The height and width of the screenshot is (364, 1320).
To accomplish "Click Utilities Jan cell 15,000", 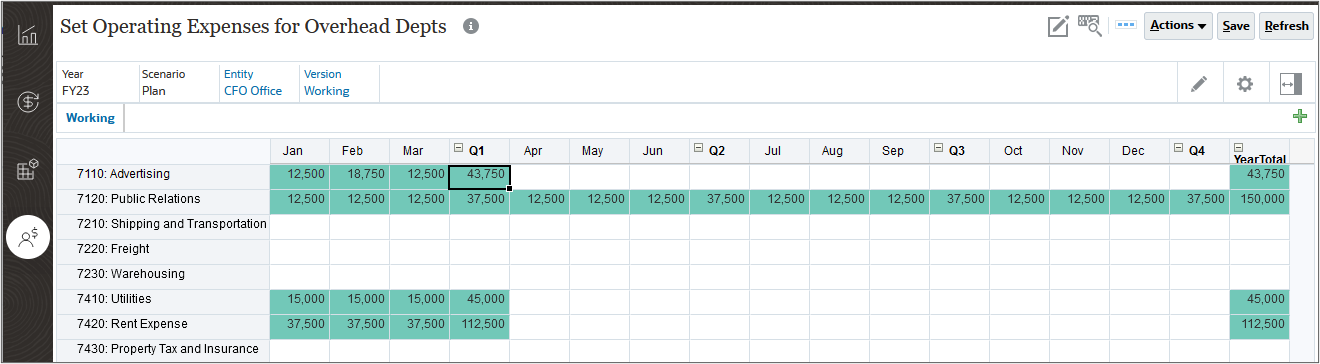I will coord(299,302).
